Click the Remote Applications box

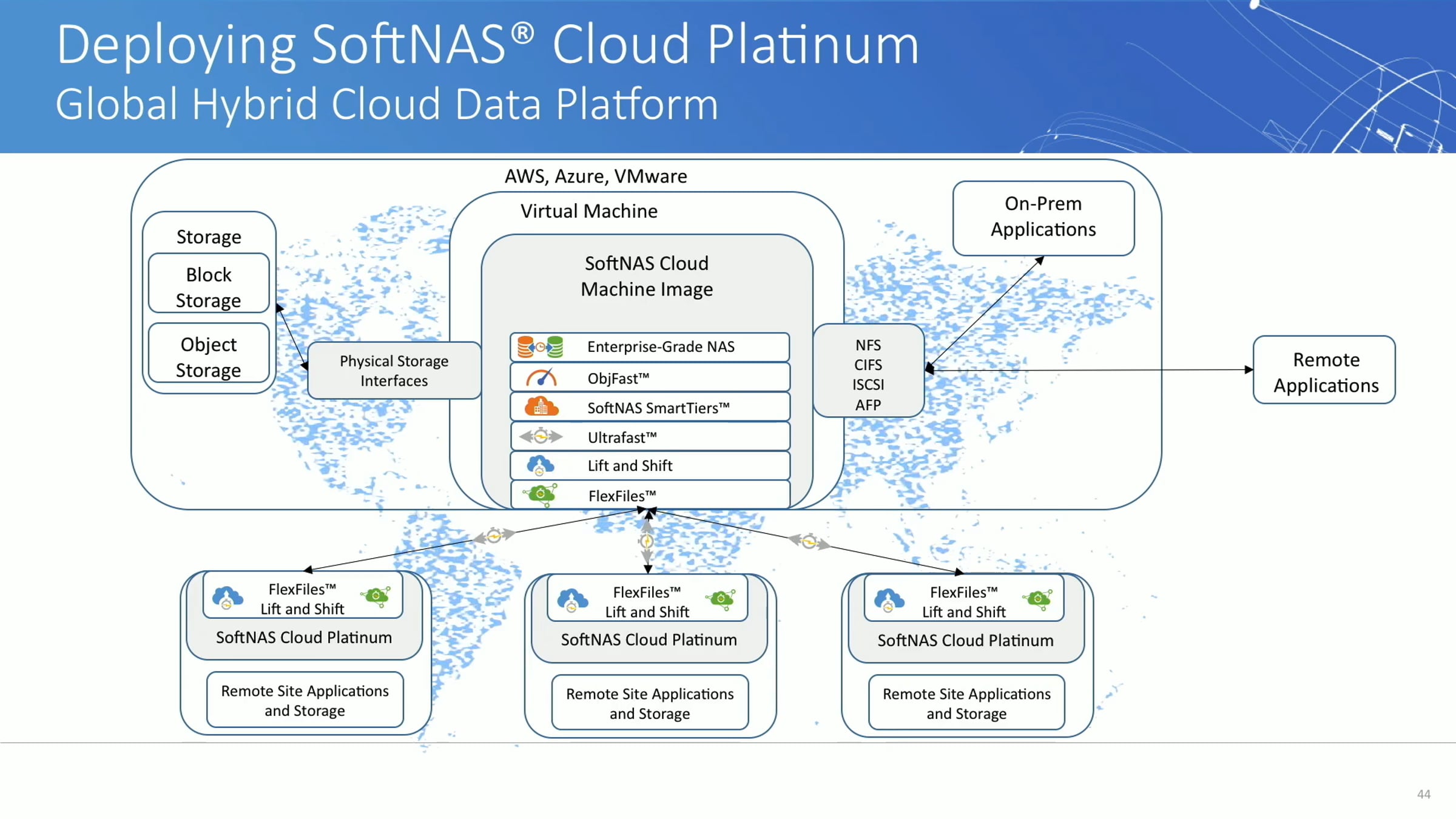click(x=1324, y=370)
